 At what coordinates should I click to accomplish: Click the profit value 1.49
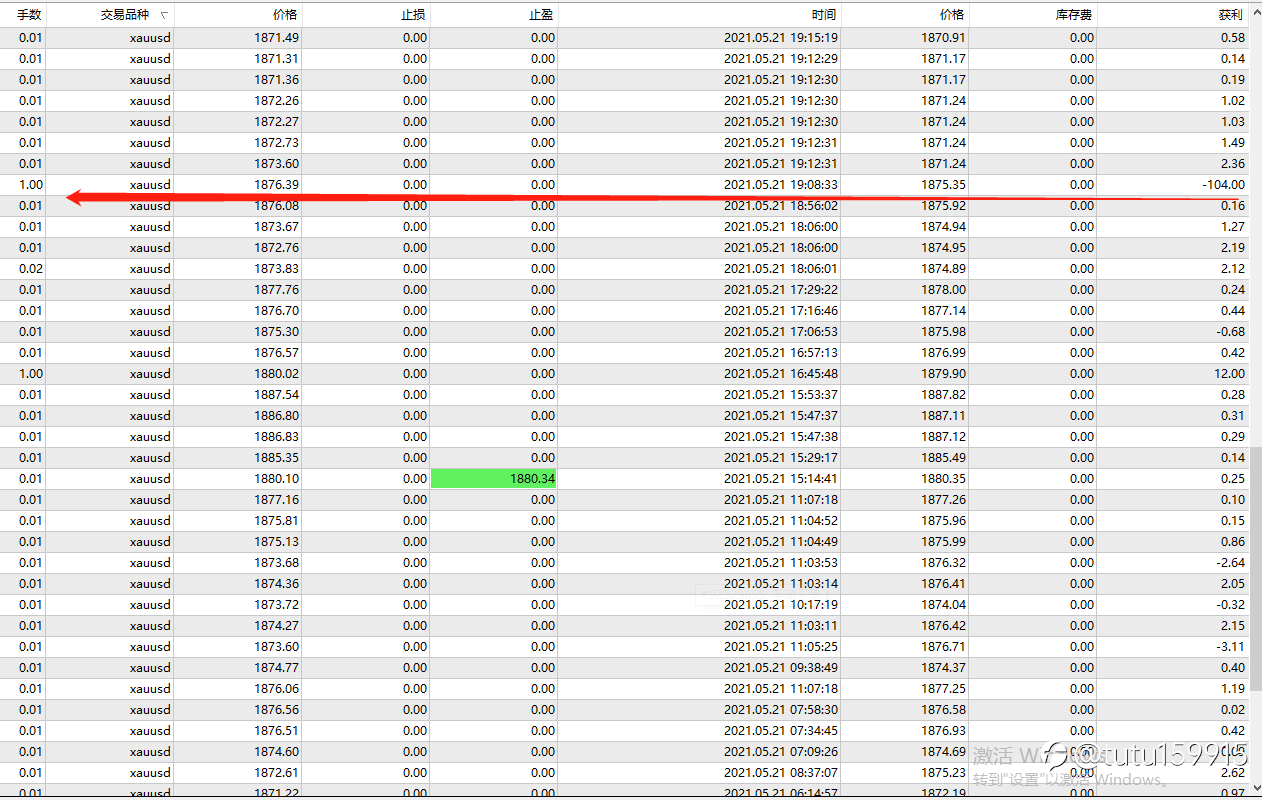click(1233, 143)
